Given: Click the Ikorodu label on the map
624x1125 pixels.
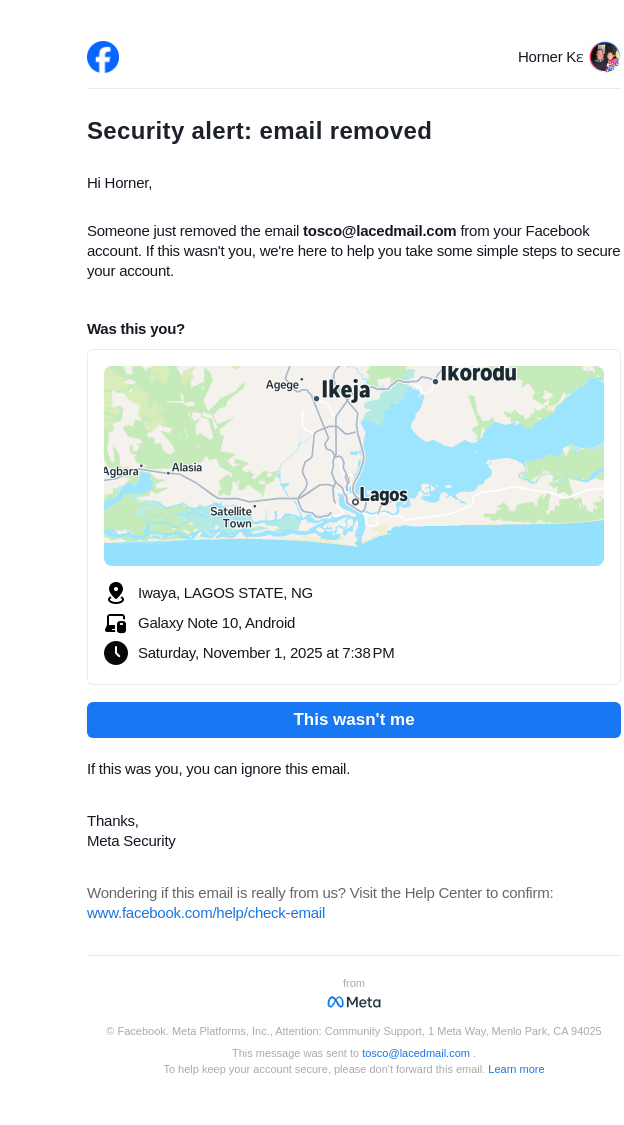Looking at the screenshot, I should 478,374.
